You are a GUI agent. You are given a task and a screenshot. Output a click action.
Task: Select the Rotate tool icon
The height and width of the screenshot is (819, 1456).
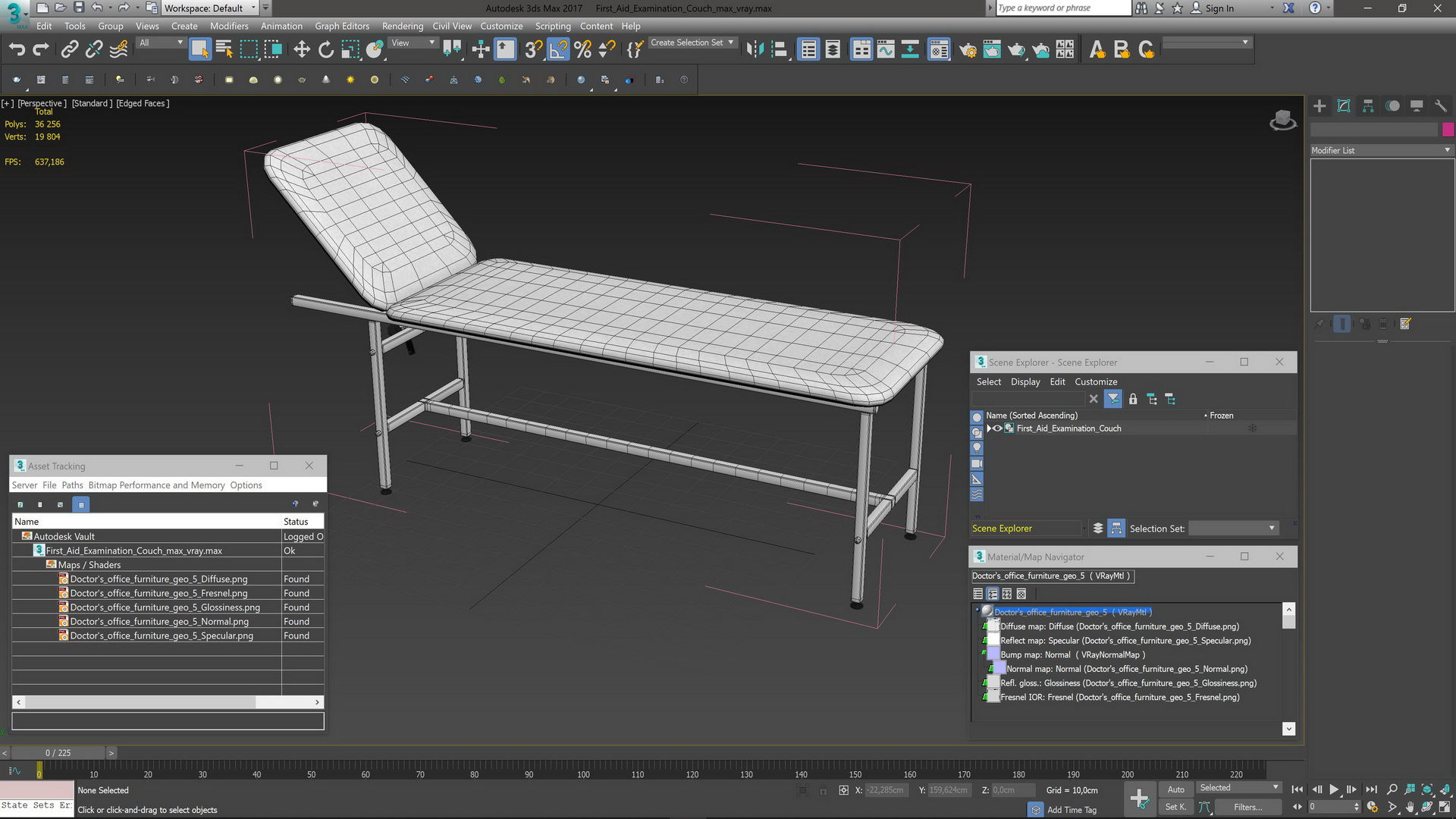tap(326, 50)
